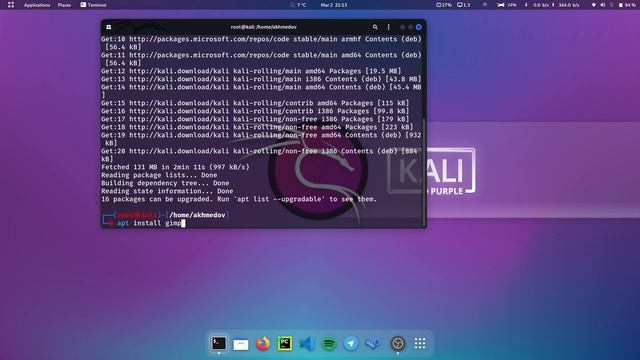Click the Get:18 non-free amd64 Packages line
The height and width of the screenshot is (360, 640).
tap(257, 127)
